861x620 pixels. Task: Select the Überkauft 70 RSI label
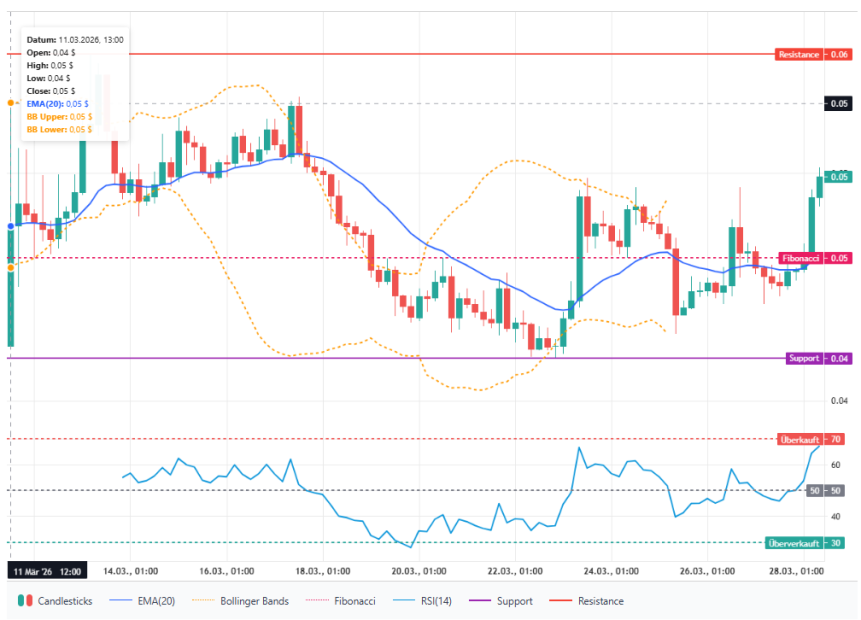point(810,439)
